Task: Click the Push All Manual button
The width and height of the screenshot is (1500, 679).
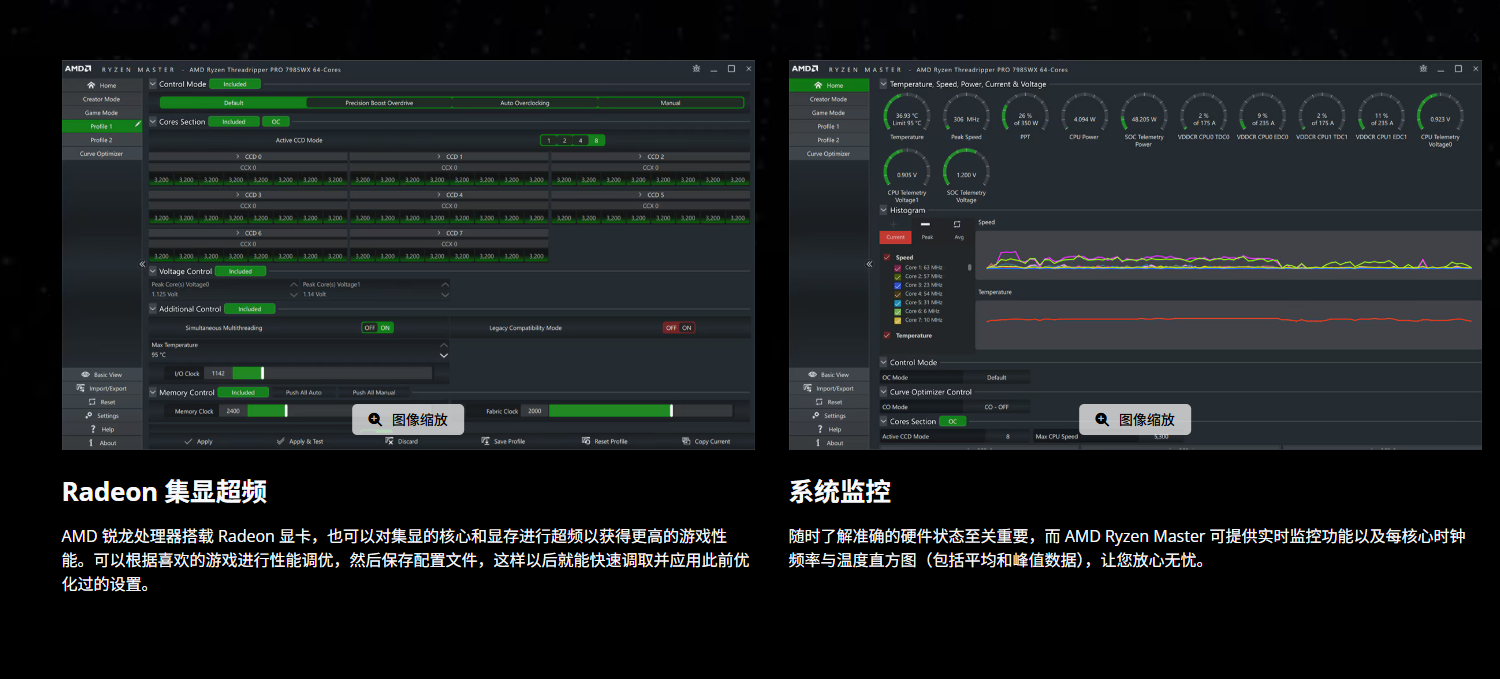Action: click(374, 392)
